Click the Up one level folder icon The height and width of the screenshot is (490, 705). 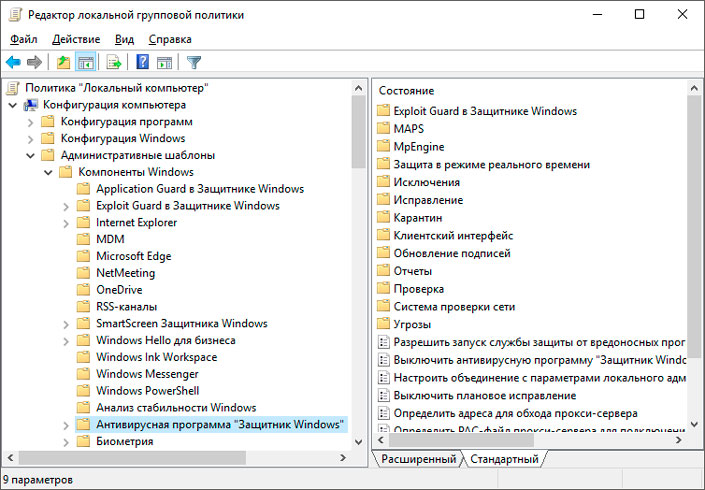[63, 62]
